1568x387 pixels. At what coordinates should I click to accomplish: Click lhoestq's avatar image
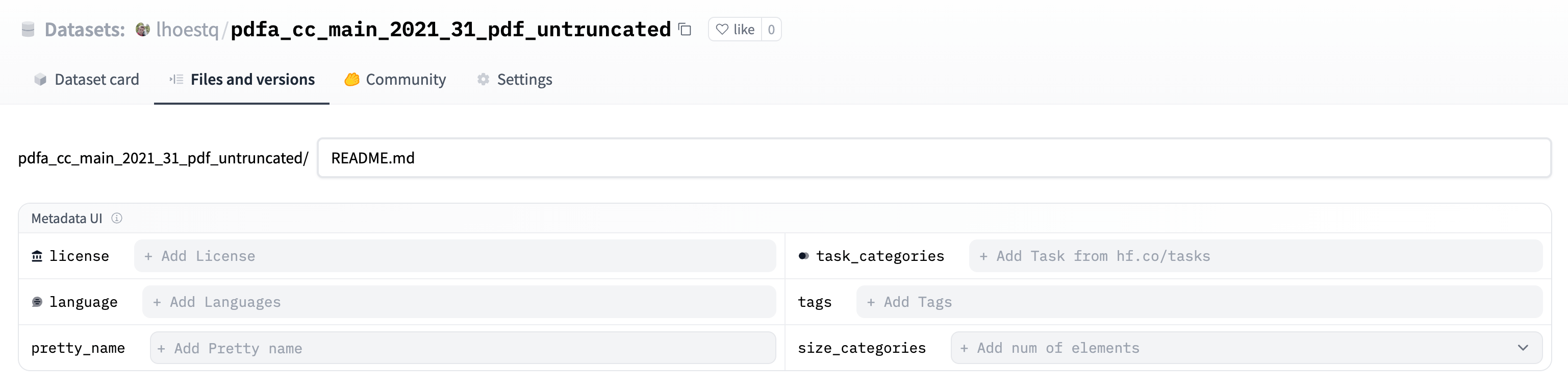pyautogui.click(x=141, y=29)
